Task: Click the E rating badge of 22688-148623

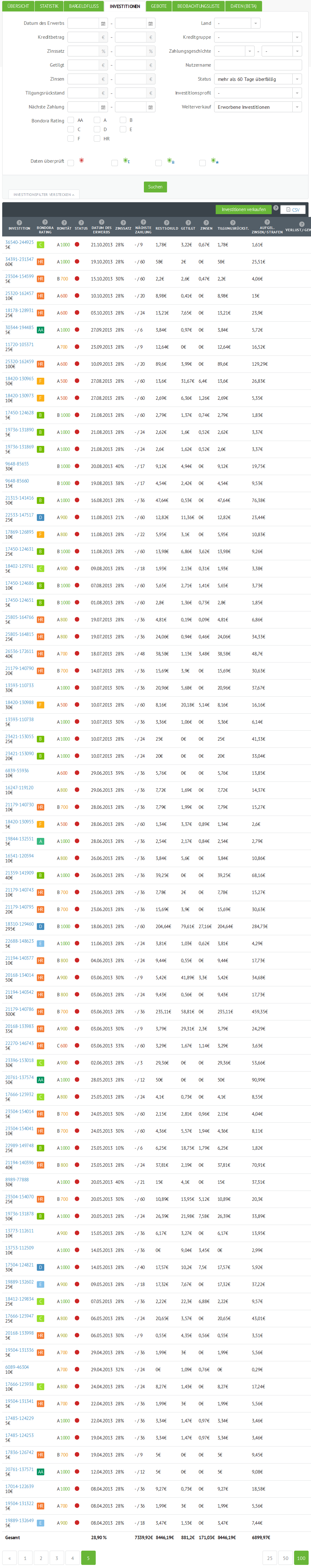Action: (x=41, y=944)
